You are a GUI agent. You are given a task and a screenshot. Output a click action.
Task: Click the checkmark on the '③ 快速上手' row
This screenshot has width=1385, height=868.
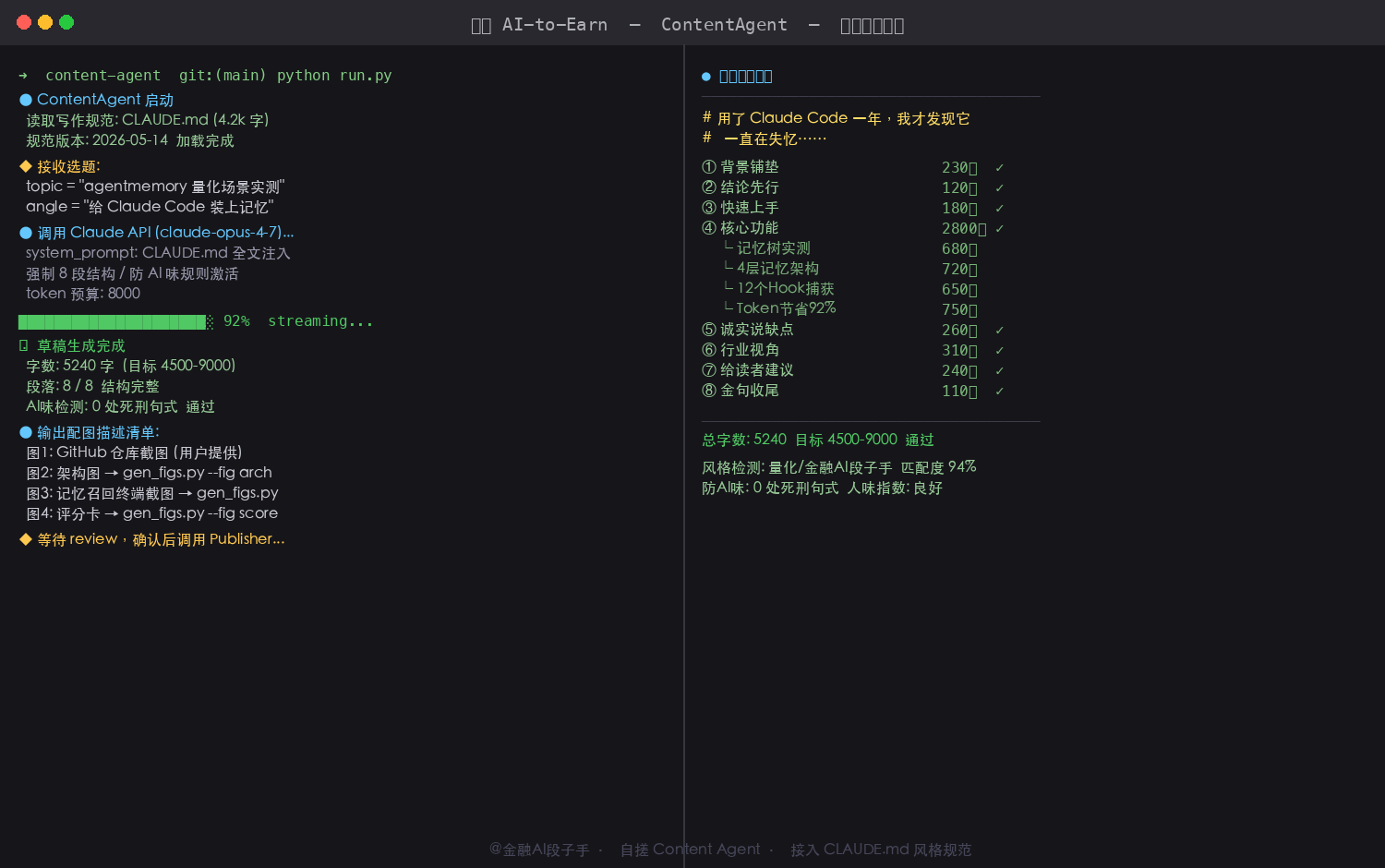coord(999,209)
